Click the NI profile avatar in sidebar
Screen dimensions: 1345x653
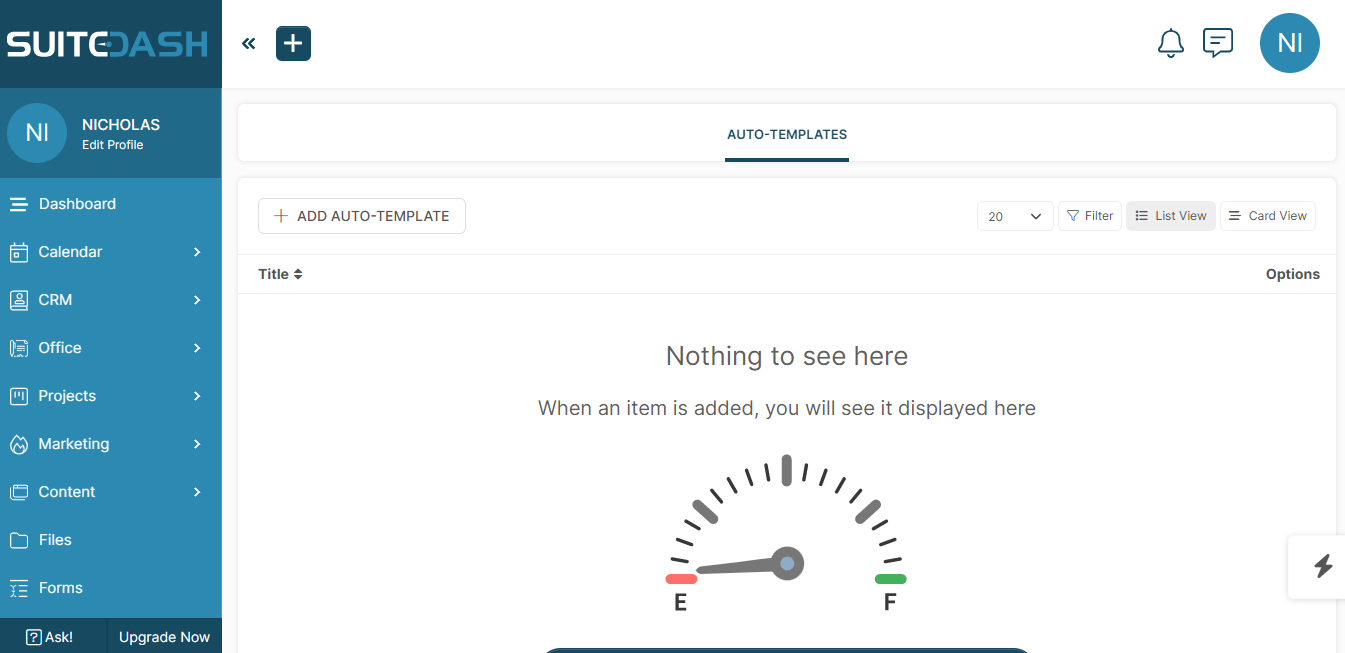pyautogui.click(x=37, y=133)
